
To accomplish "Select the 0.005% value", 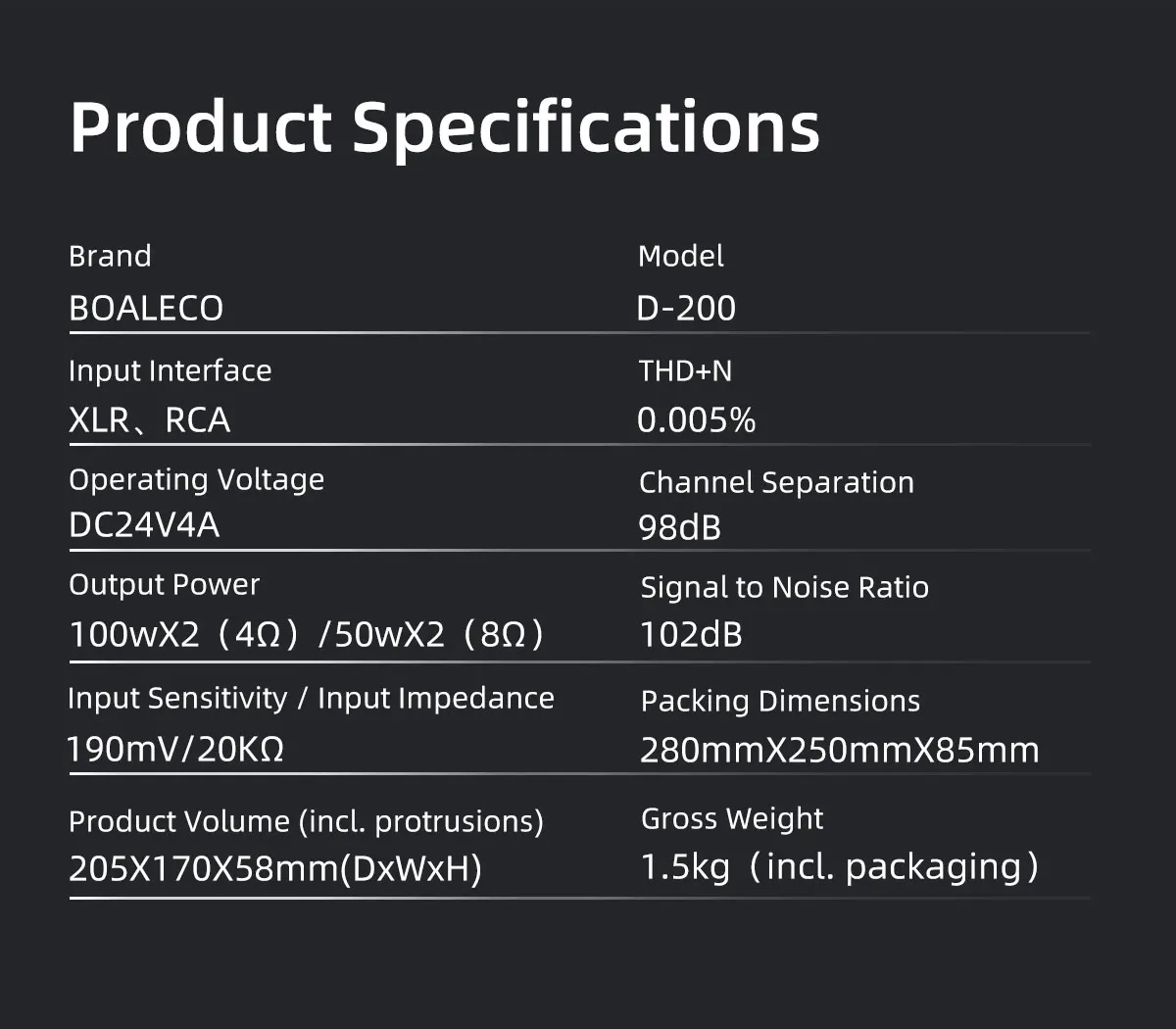I will (x=697, y=420).
